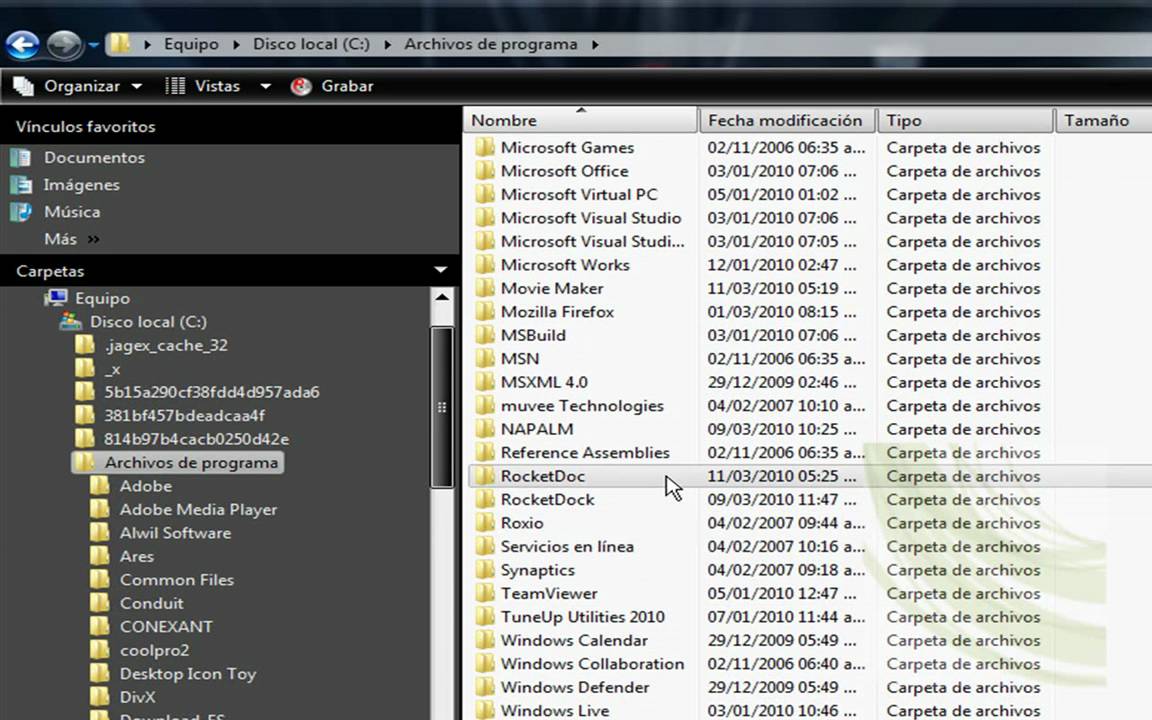Open Documentos favorite link

(x=94, y=157)
